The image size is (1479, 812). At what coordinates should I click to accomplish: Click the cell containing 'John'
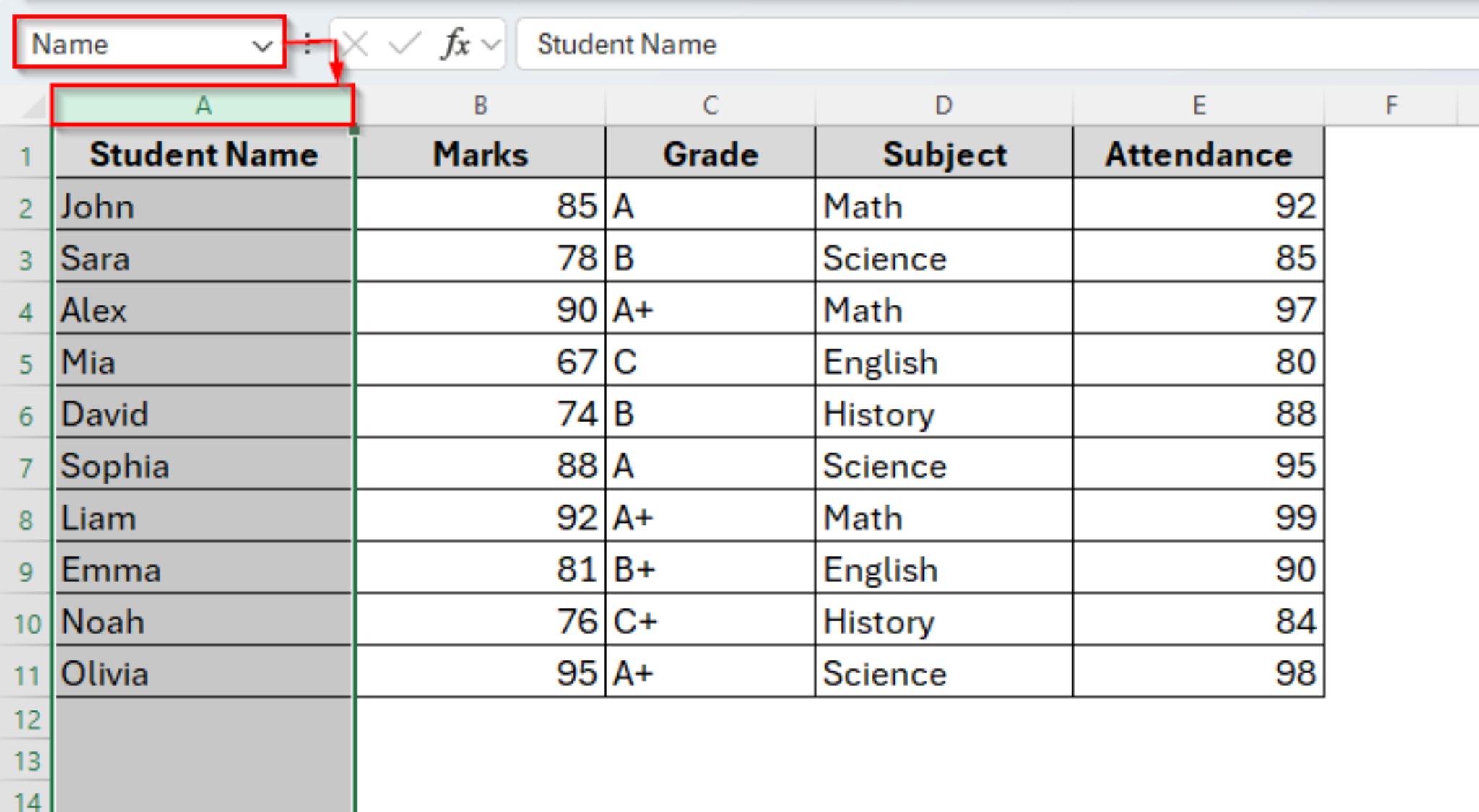pos(204,206)
